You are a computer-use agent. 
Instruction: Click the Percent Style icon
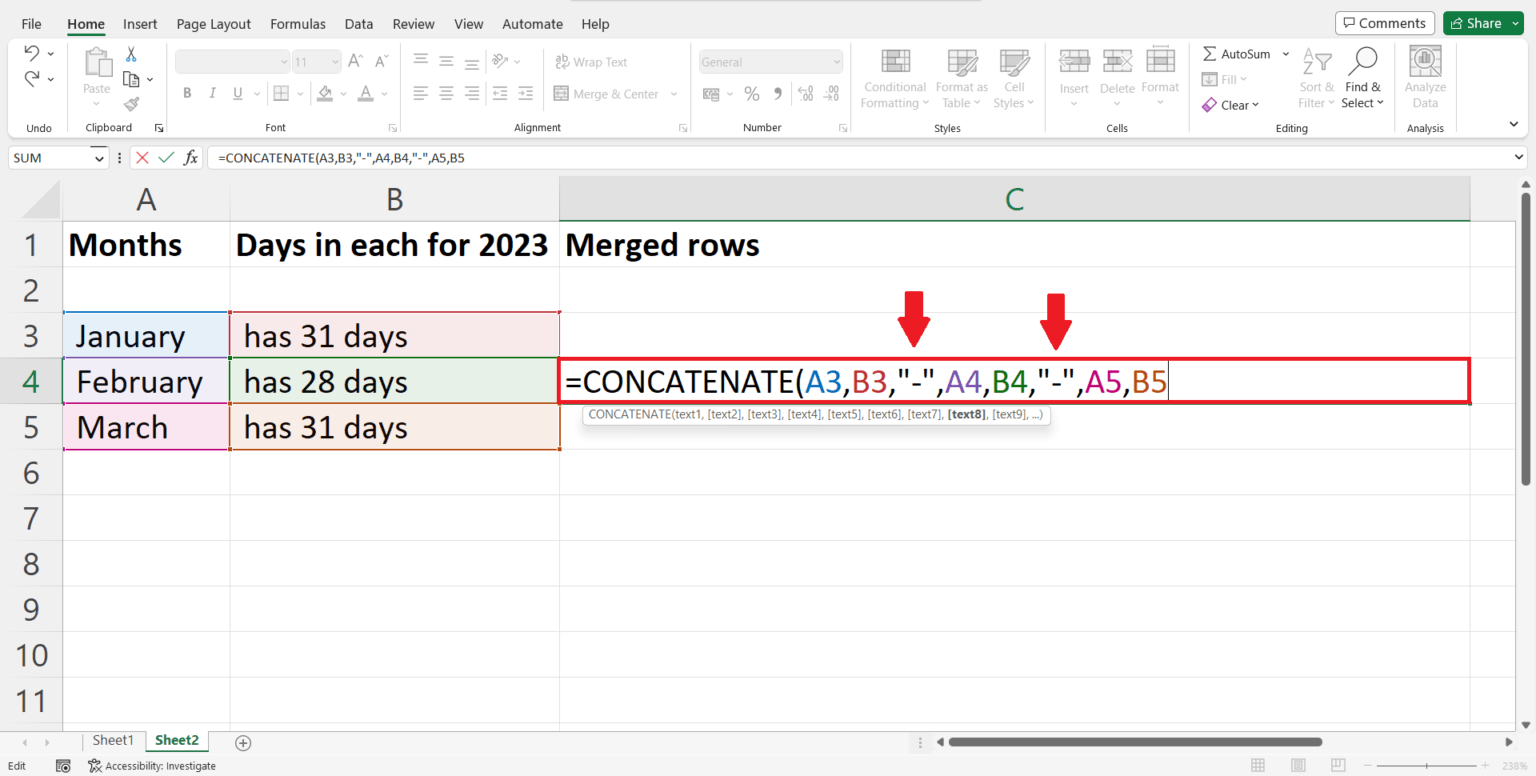pyautogui.click(x=750, y=93)
